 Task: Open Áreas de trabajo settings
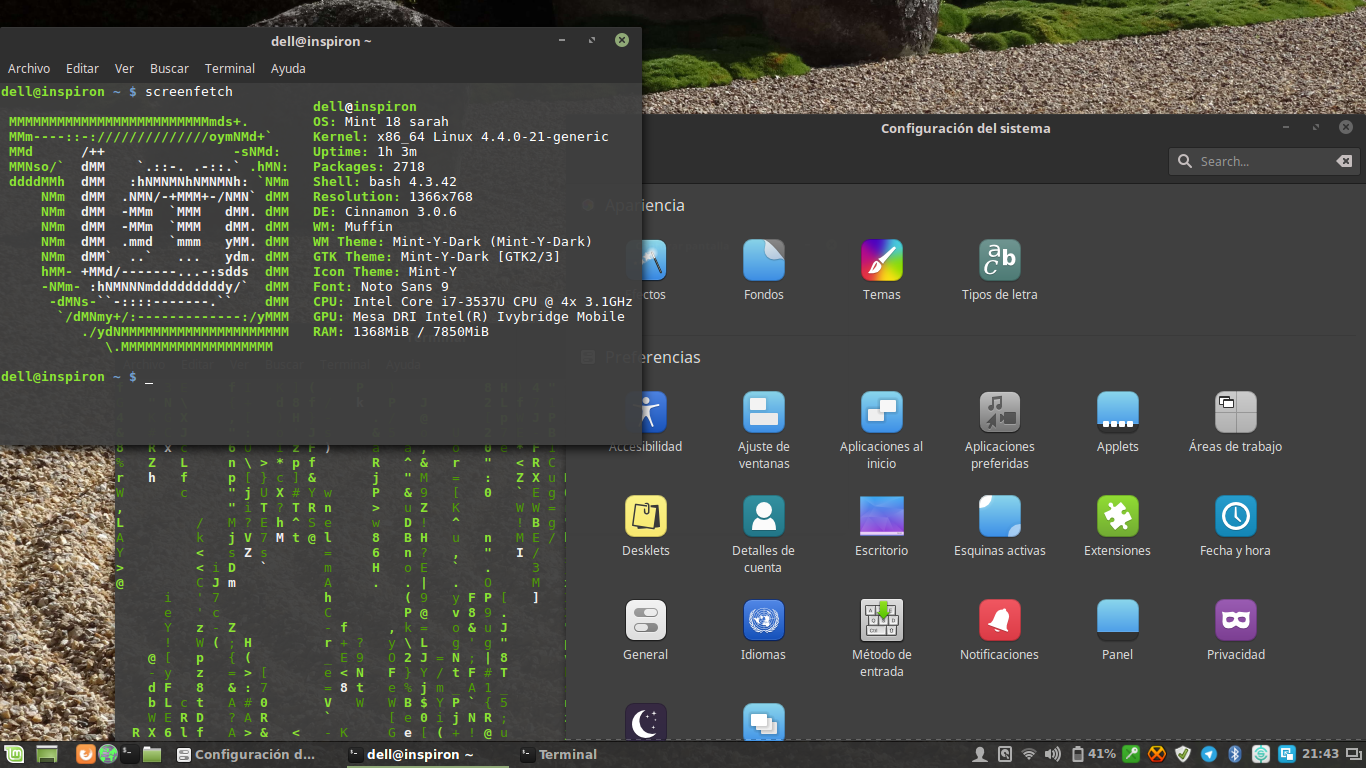click(1236, 412)
